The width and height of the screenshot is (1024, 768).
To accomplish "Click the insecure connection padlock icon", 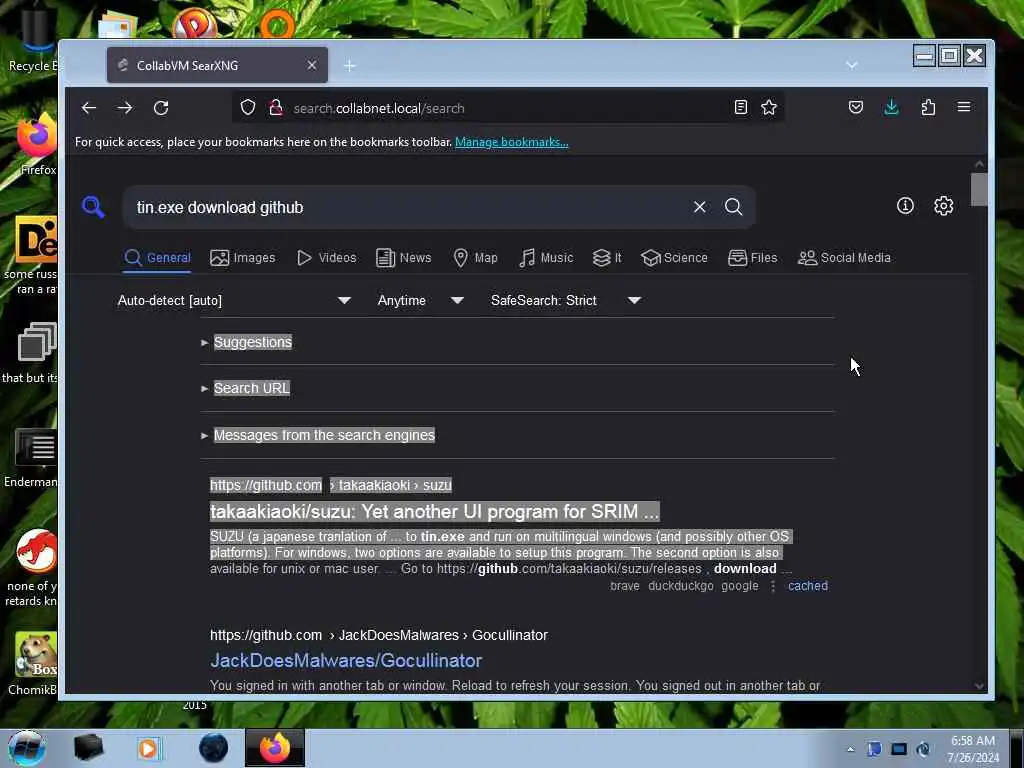I will (276, 108).
